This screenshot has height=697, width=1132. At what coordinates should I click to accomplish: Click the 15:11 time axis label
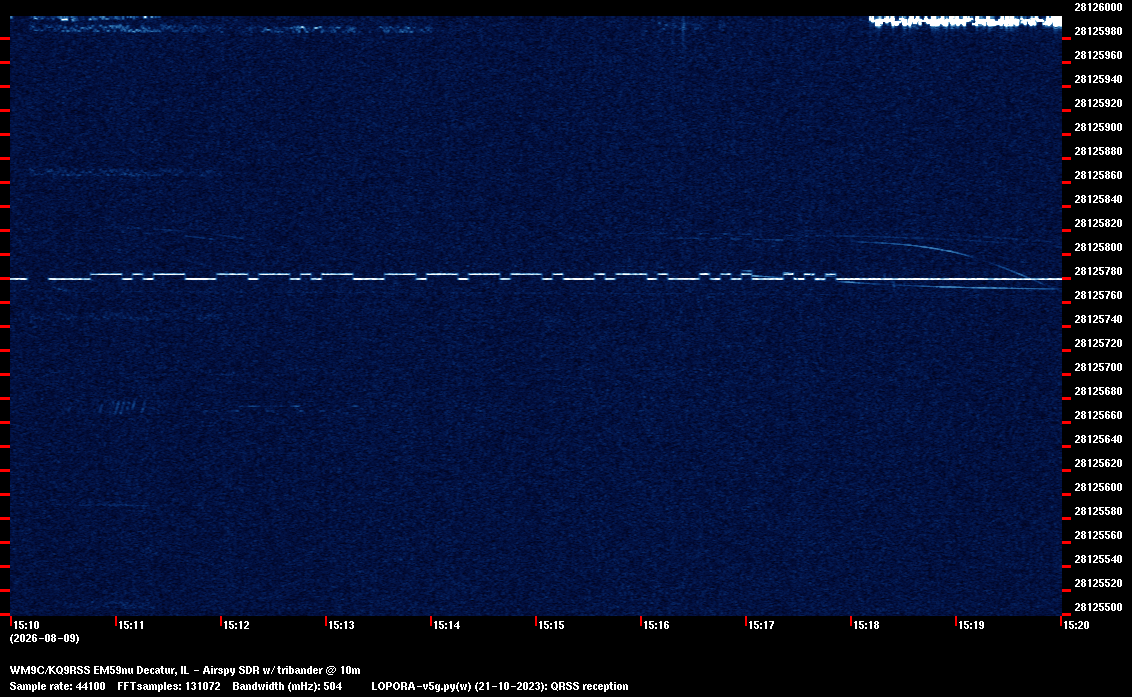[131, 625]
